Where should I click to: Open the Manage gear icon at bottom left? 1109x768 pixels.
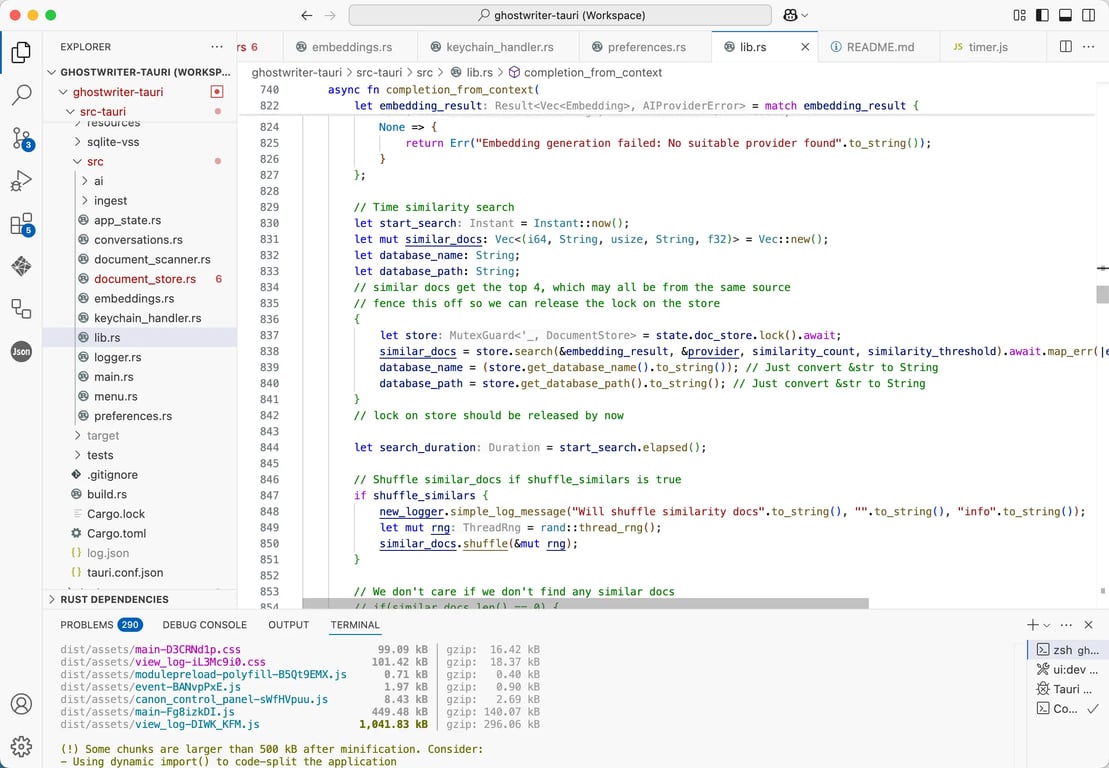tap(20, 746)
